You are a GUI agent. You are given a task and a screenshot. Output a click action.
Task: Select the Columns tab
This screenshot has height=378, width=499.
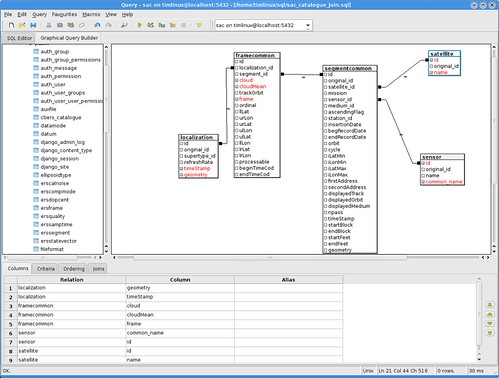coord(18,268)
